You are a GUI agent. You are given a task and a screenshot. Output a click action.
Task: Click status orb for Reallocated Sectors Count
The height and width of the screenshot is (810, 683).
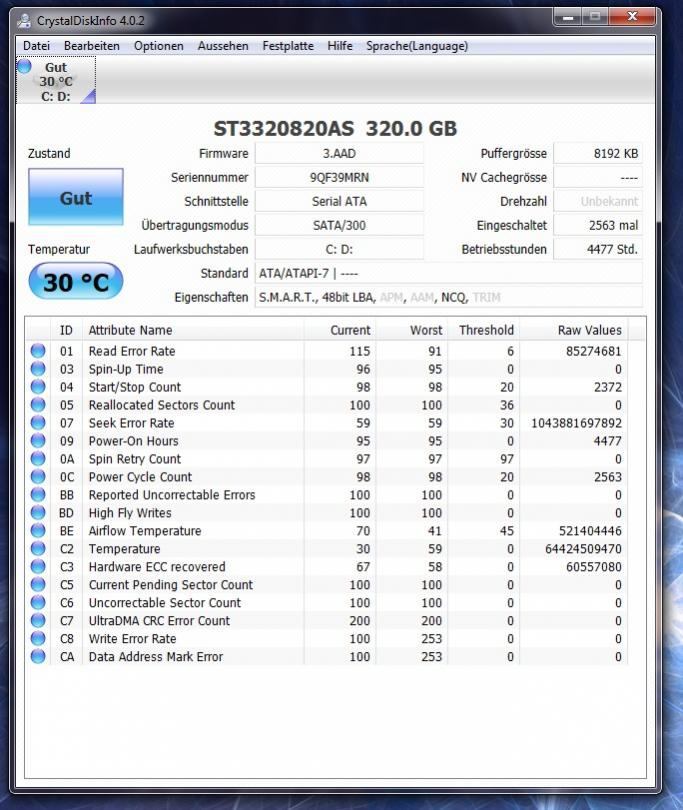38,404
